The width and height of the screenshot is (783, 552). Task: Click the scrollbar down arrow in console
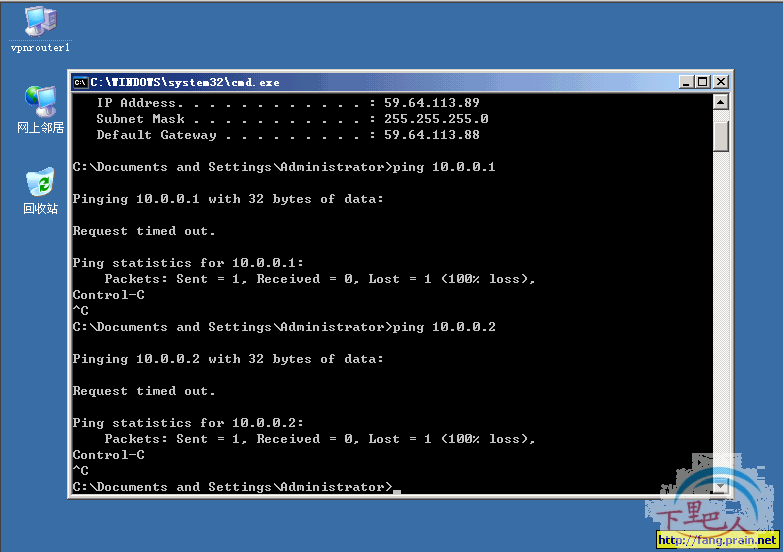click(x=721, y=486)
